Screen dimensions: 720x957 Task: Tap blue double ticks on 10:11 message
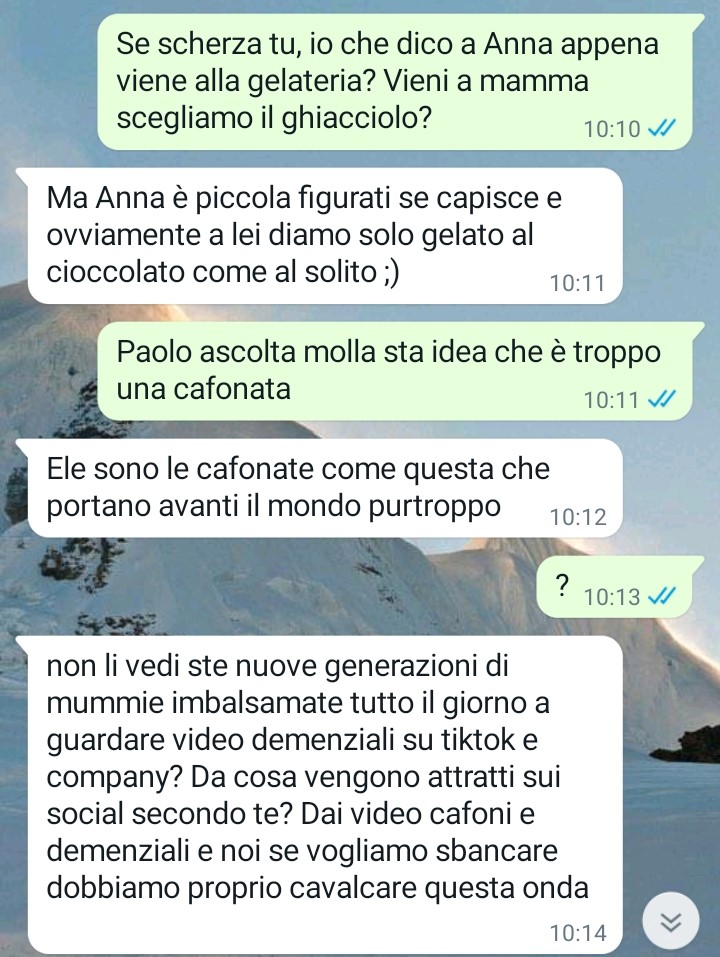tap(661, 399)
